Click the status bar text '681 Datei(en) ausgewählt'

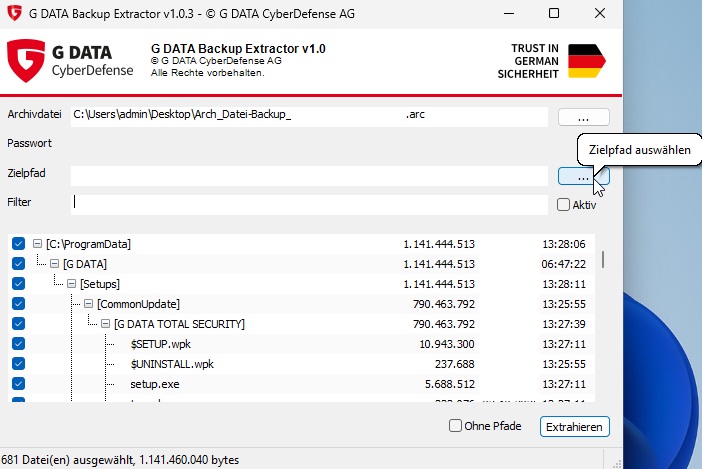(67, 460)
